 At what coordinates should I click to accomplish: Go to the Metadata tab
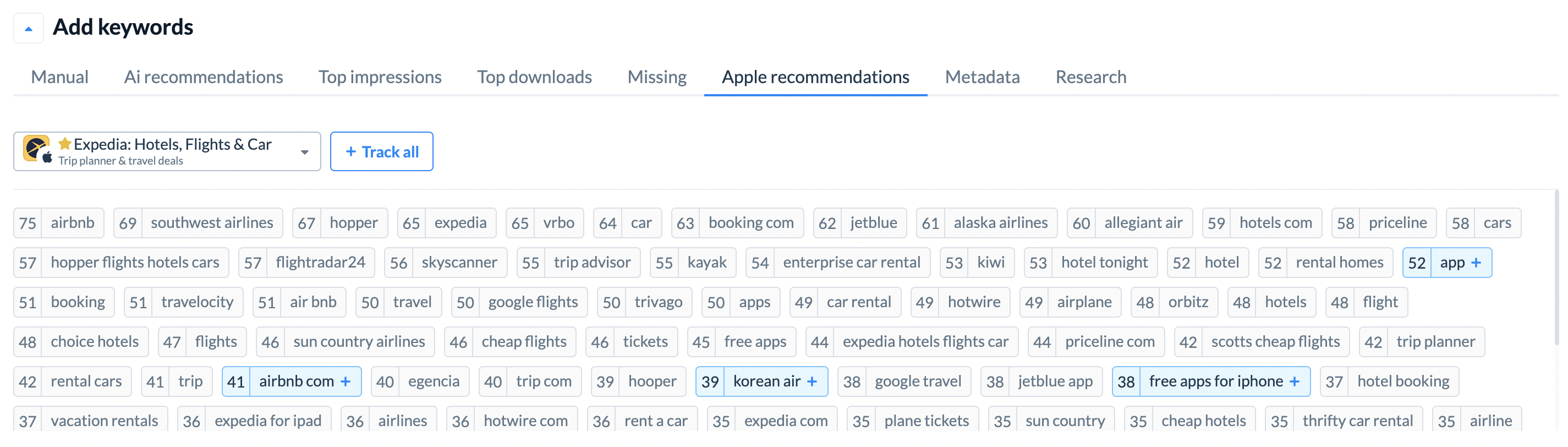coord(982,77)
